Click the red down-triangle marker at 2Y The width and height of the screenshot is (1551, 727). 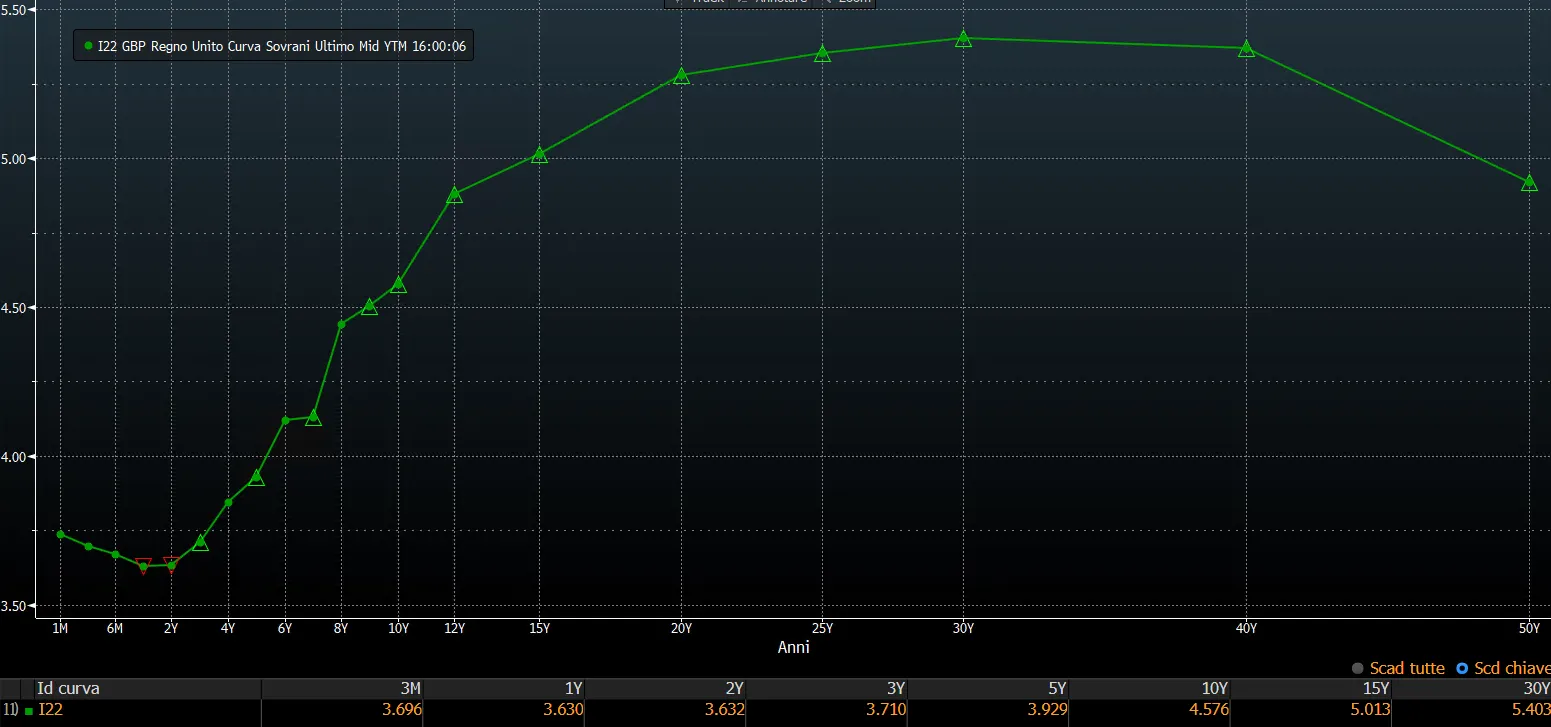pyautogui.click(x=171, y=565)
